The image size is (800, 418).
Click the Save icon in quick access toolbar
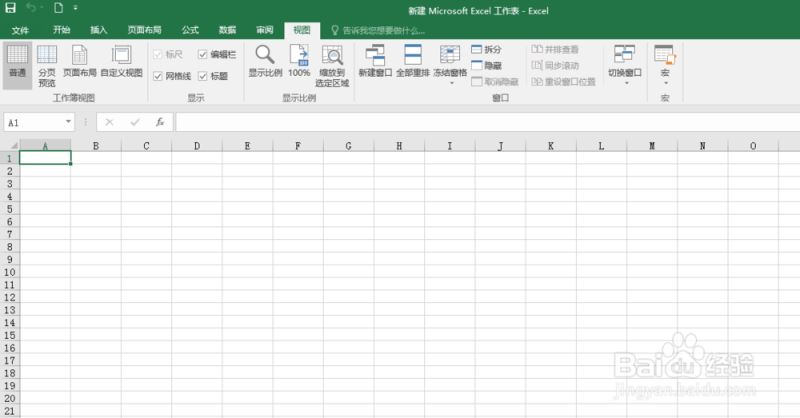10,8
